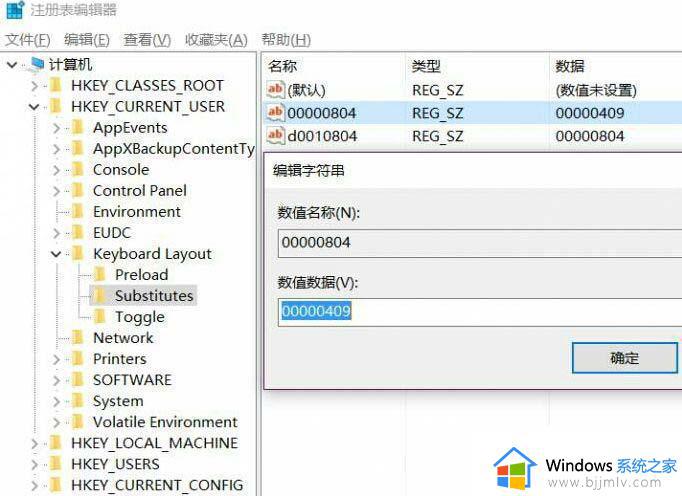The height and width of the screenshot is (496, 682).
Task: Select the AppXBackupContentTy key label
Action: [x=174, y=149]
